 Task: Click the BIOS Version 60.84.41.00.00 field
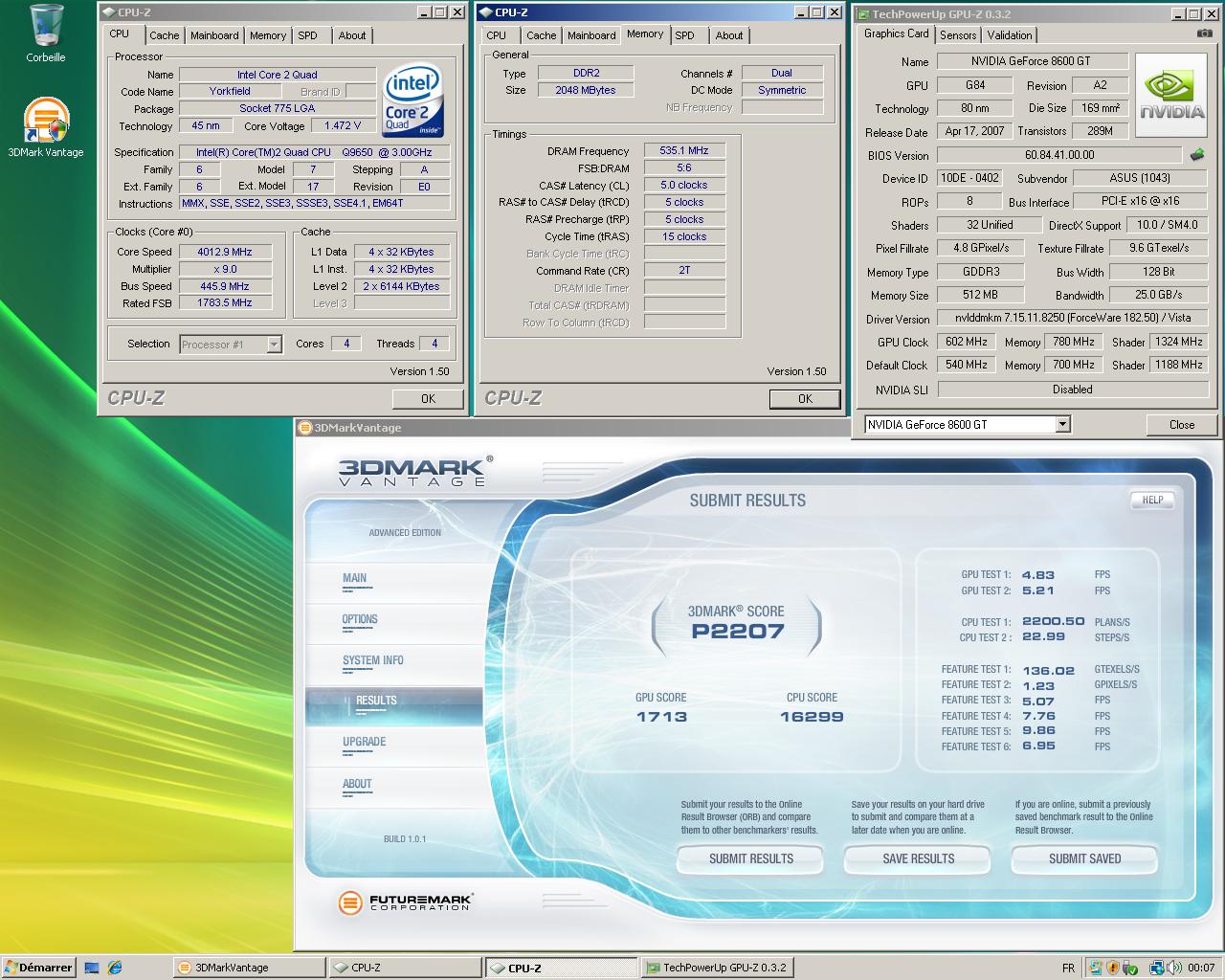point(1059,155)
